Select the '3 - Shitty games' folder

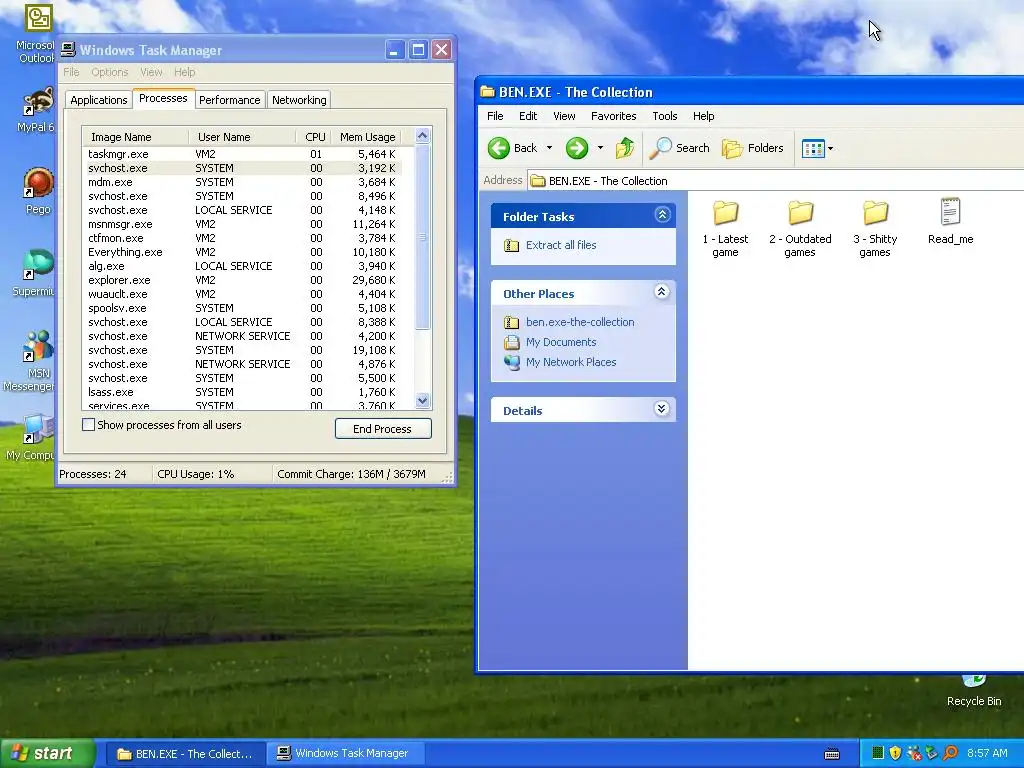click(875, 229)
